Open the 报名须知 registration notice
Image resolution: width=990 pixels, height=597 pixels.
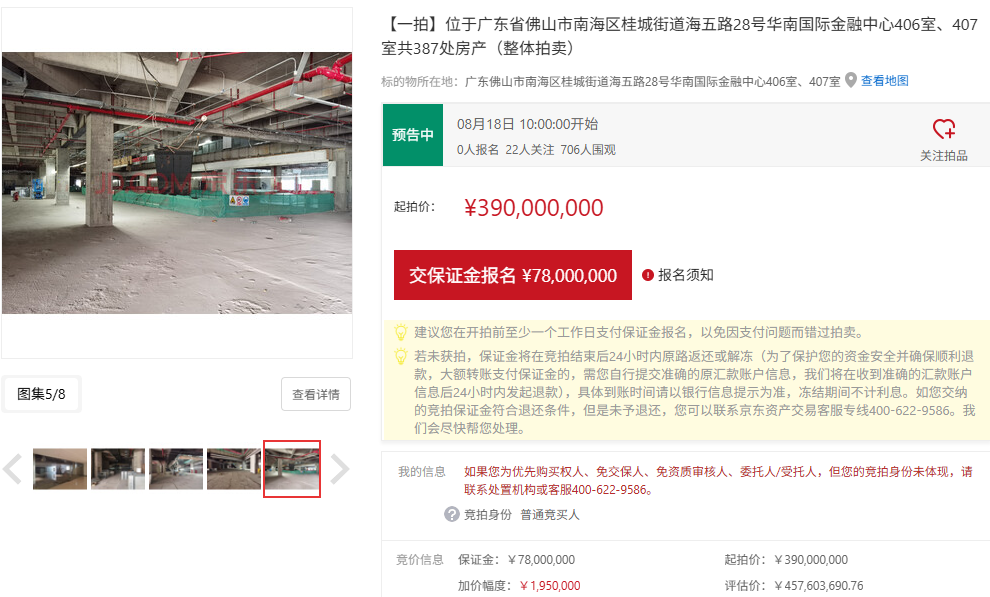(686, 275)
